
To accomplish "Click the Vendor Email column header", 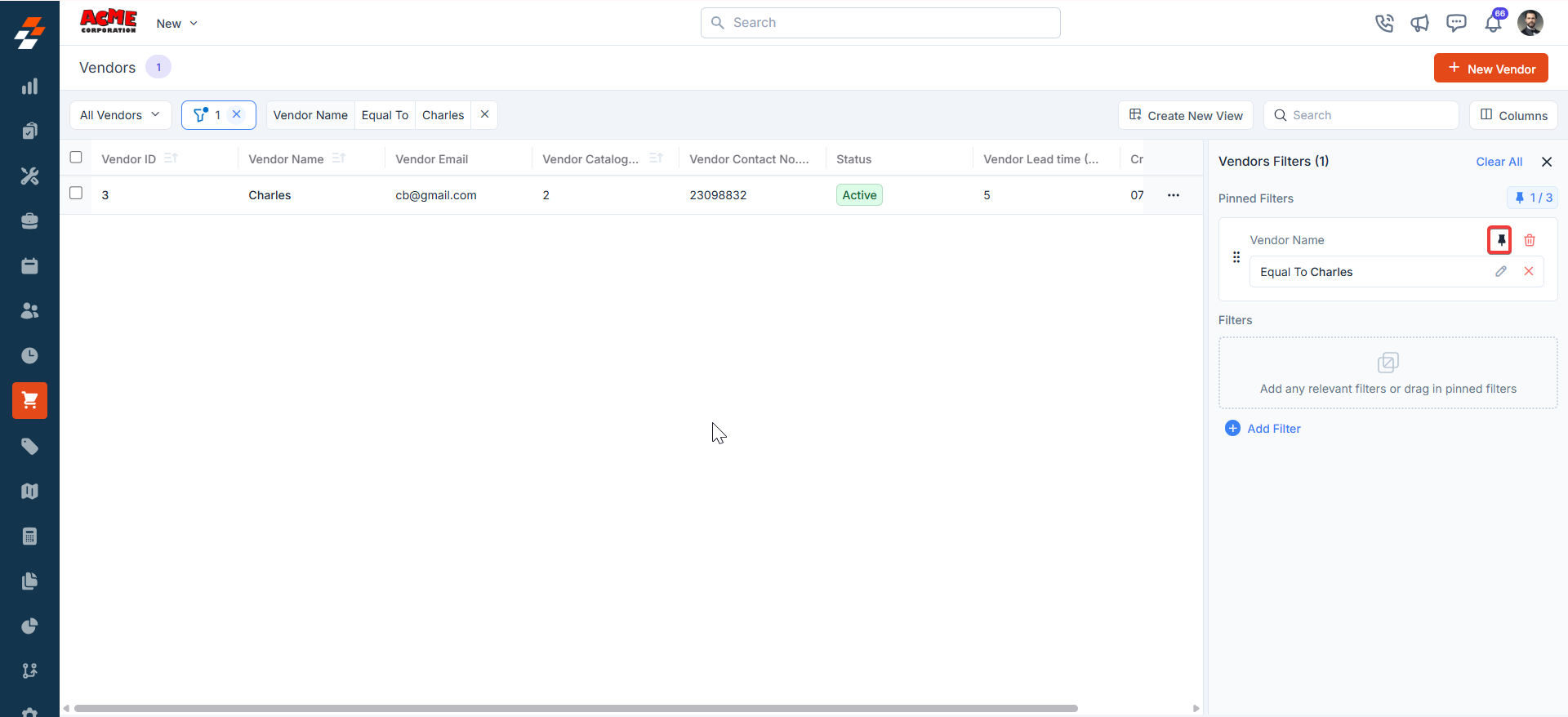I will tap(431, 159).
